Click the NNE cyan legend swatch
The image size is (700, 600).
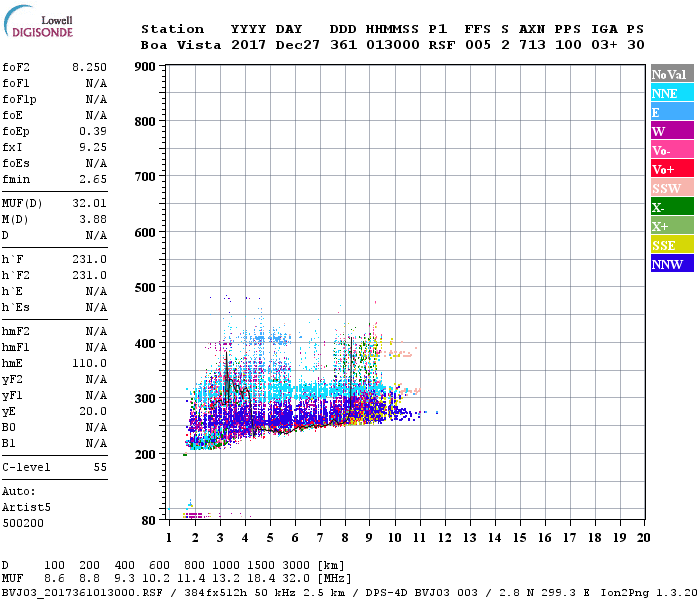point(672,93)
